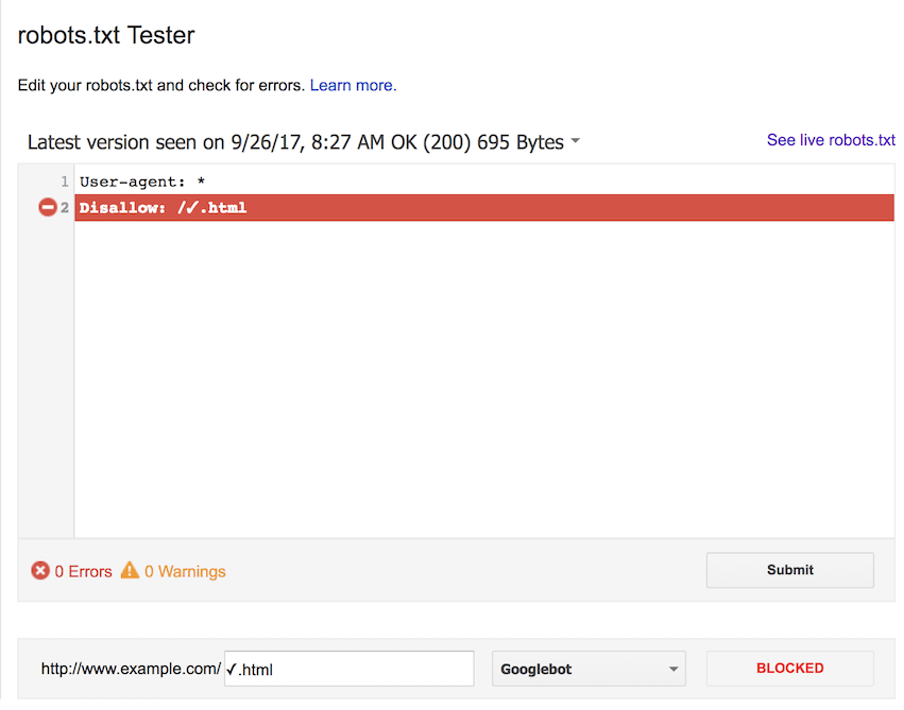Open the See live robots.txt link

click(831, 140)
